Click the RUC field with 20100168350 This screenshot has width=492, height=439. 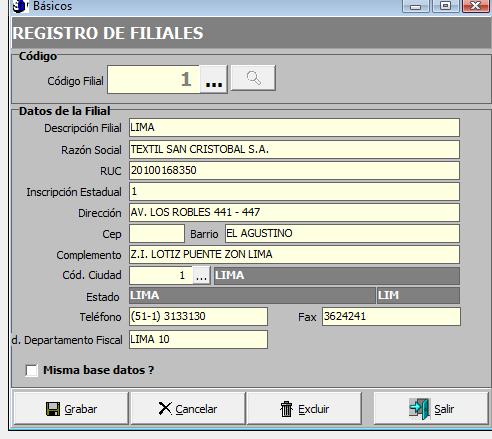pyautogui.click(x=294, y=170)
